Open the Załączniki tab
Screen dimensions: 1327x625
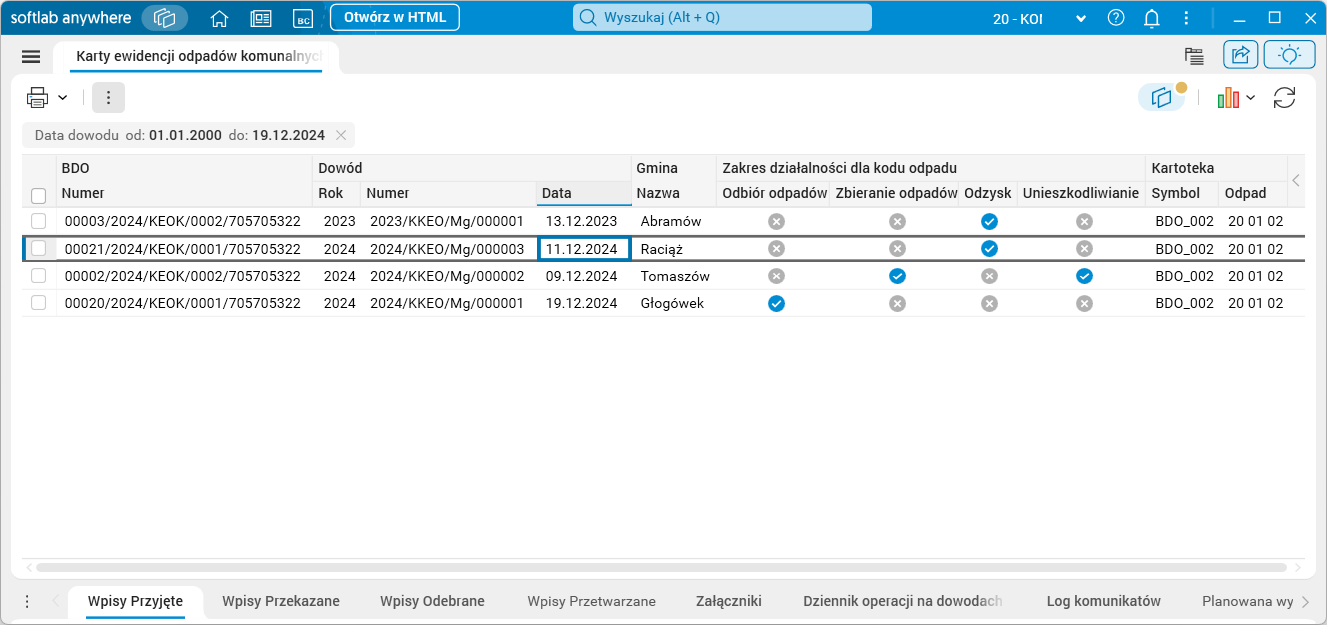[729, 601]
